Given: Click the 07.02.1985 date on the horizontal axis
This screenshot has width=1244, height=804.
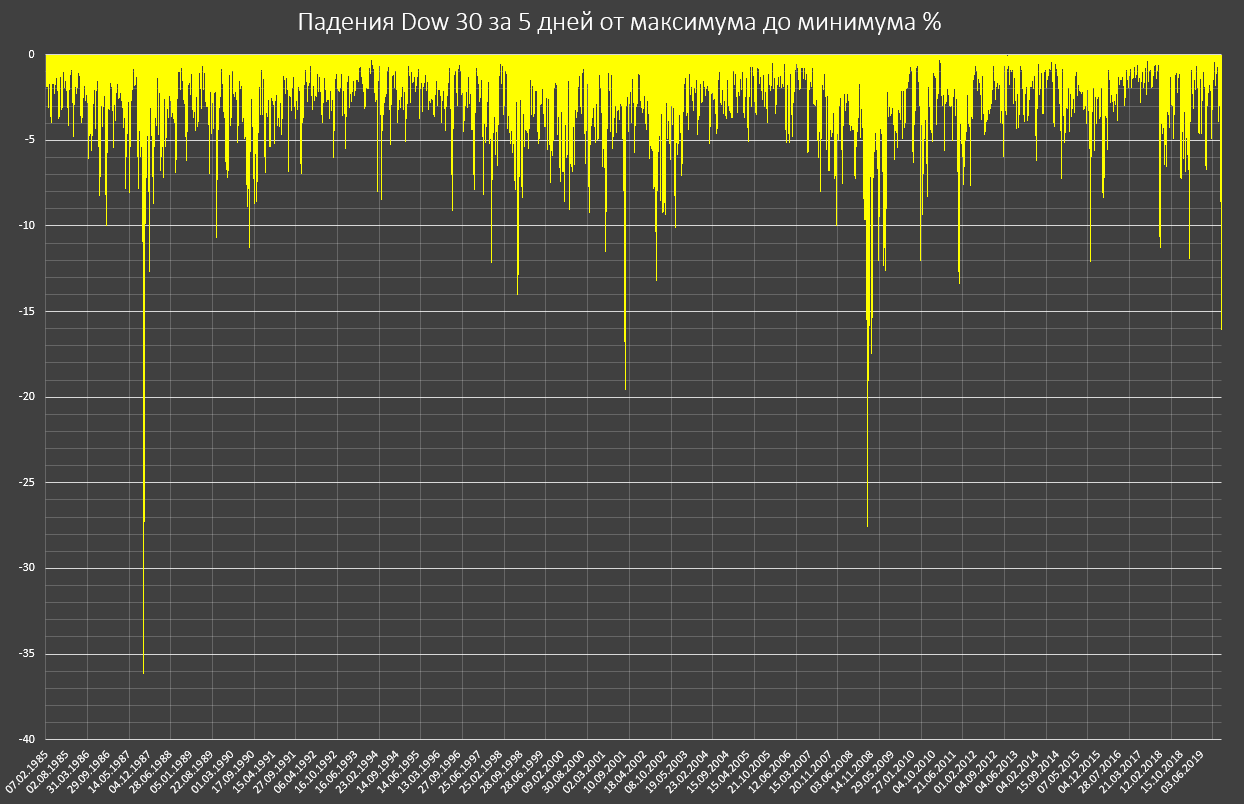Looking at the screenshot, I should click(27, 770).
